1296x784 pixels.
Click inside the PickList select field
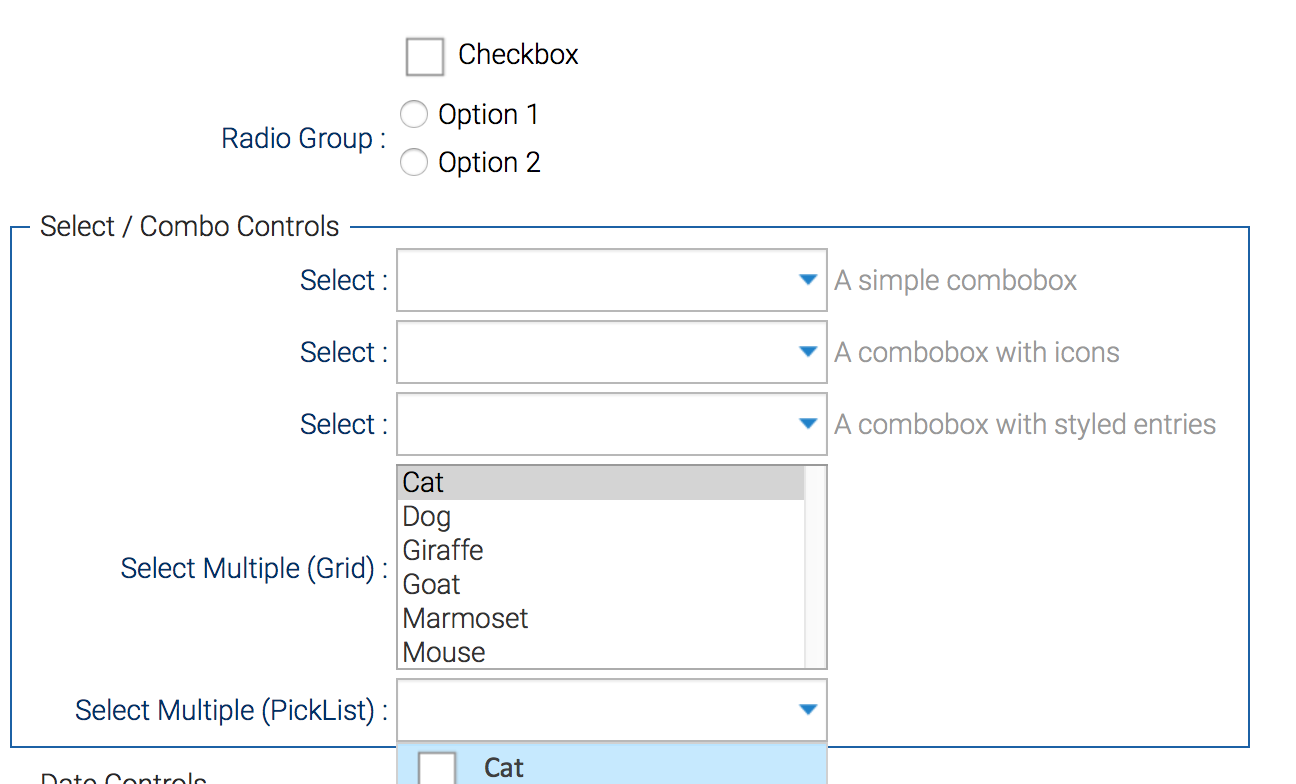click(x=595, y=711)
